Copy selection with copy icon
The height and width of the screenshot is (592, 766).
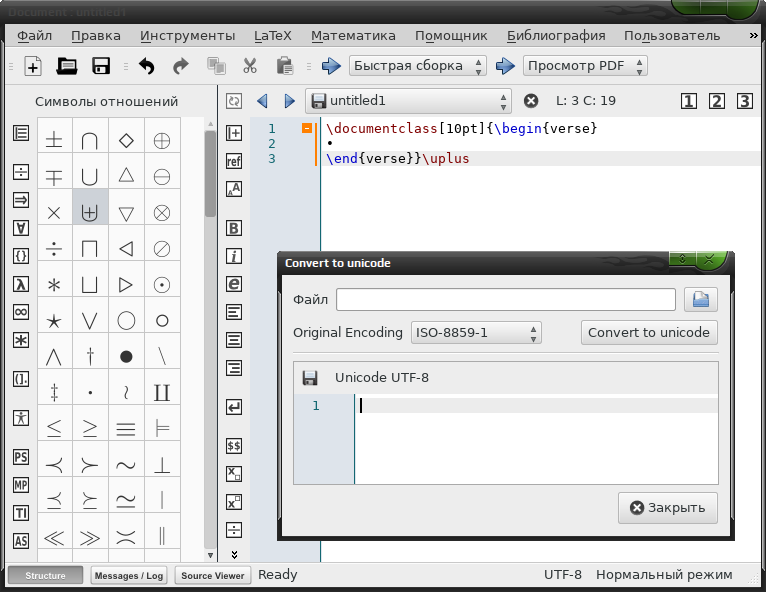pos(216,66)
